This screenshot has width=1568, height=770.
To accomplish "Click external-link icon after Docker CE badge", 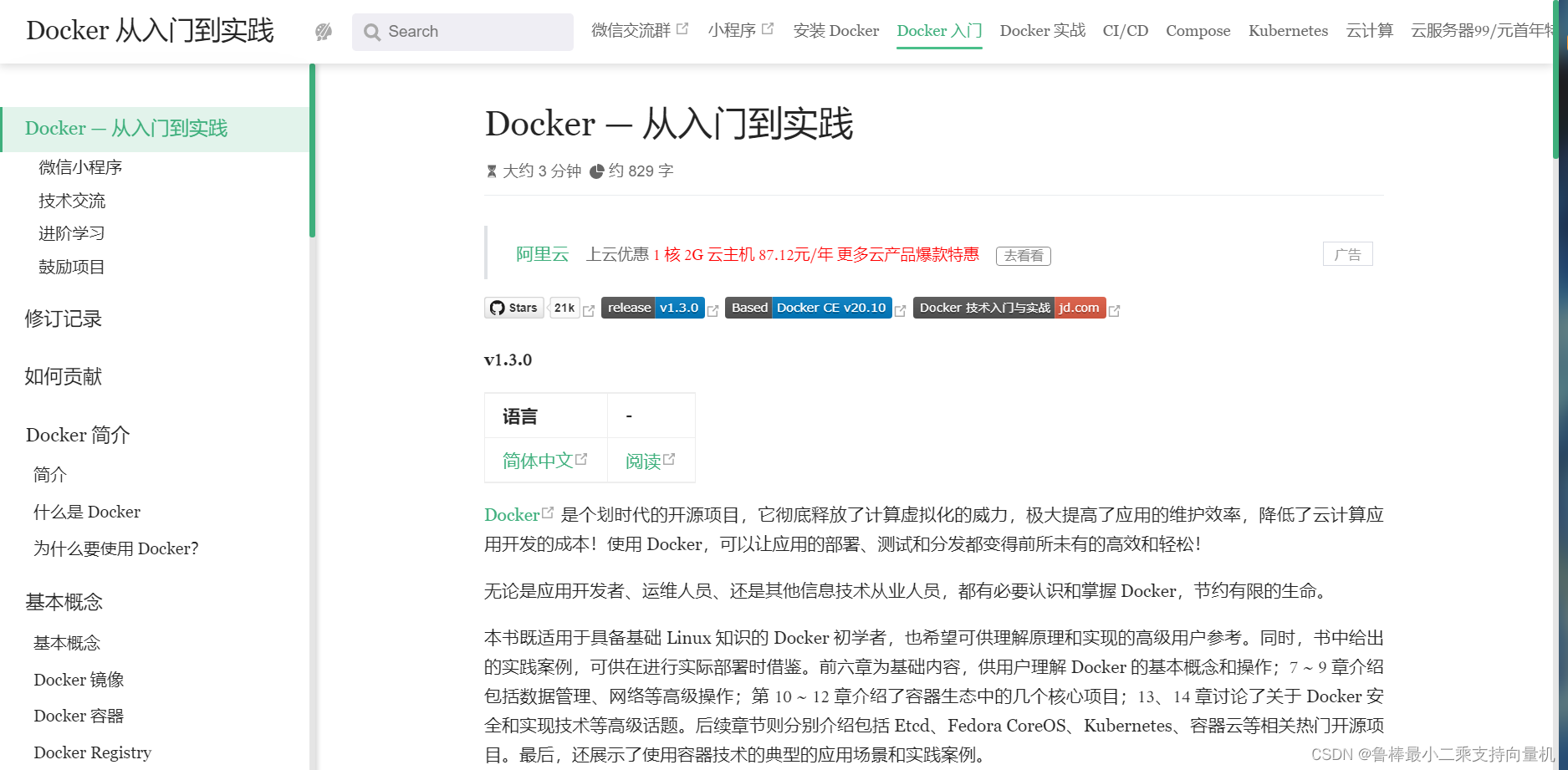I will (x=901, y=310).
